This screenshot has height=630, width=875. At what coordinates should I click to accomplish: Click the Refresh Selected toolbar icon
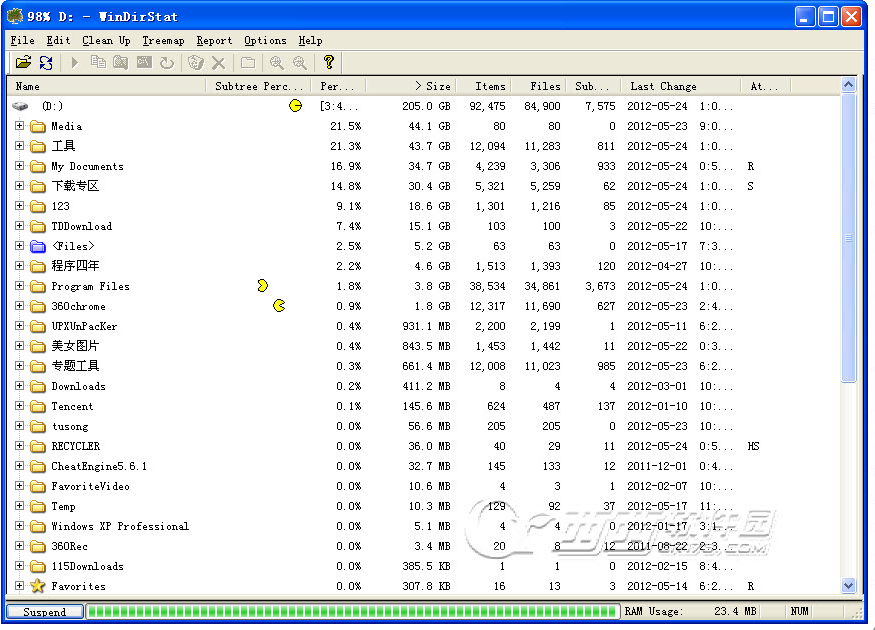pos(167,62)
